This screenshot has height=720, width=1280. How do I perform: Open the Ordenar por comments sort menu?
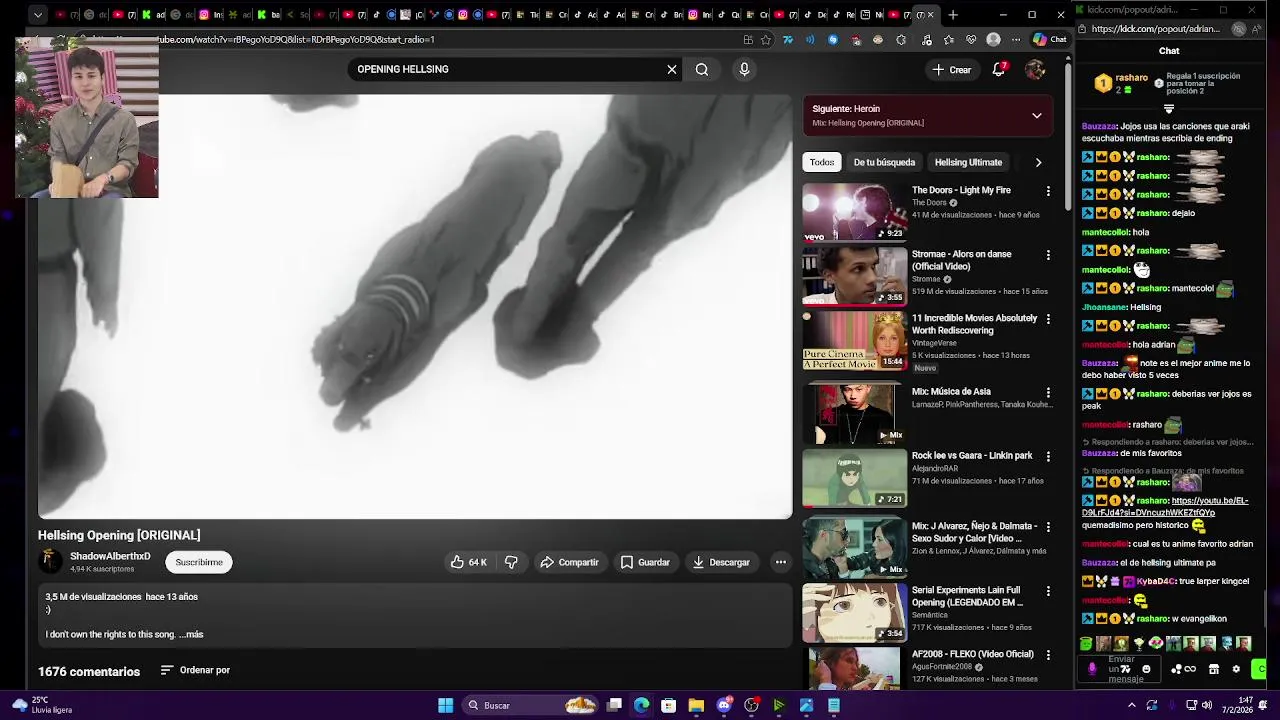click(x=196, y=670)
